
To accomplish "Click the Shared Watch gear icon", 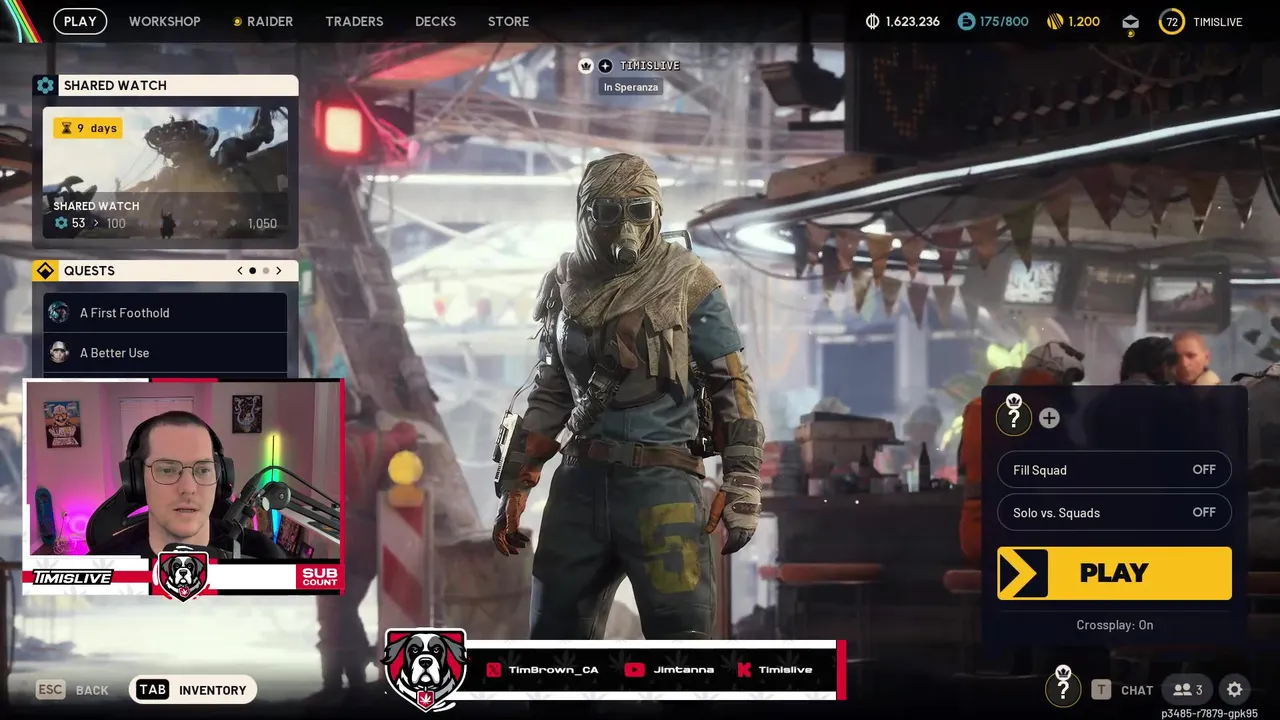I will point(45,85).
